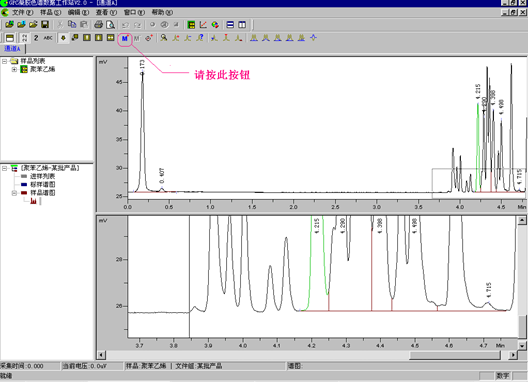Click the ABC label toolbar icon
Viewport: 528px width, 382px height.
coord(48,38)
